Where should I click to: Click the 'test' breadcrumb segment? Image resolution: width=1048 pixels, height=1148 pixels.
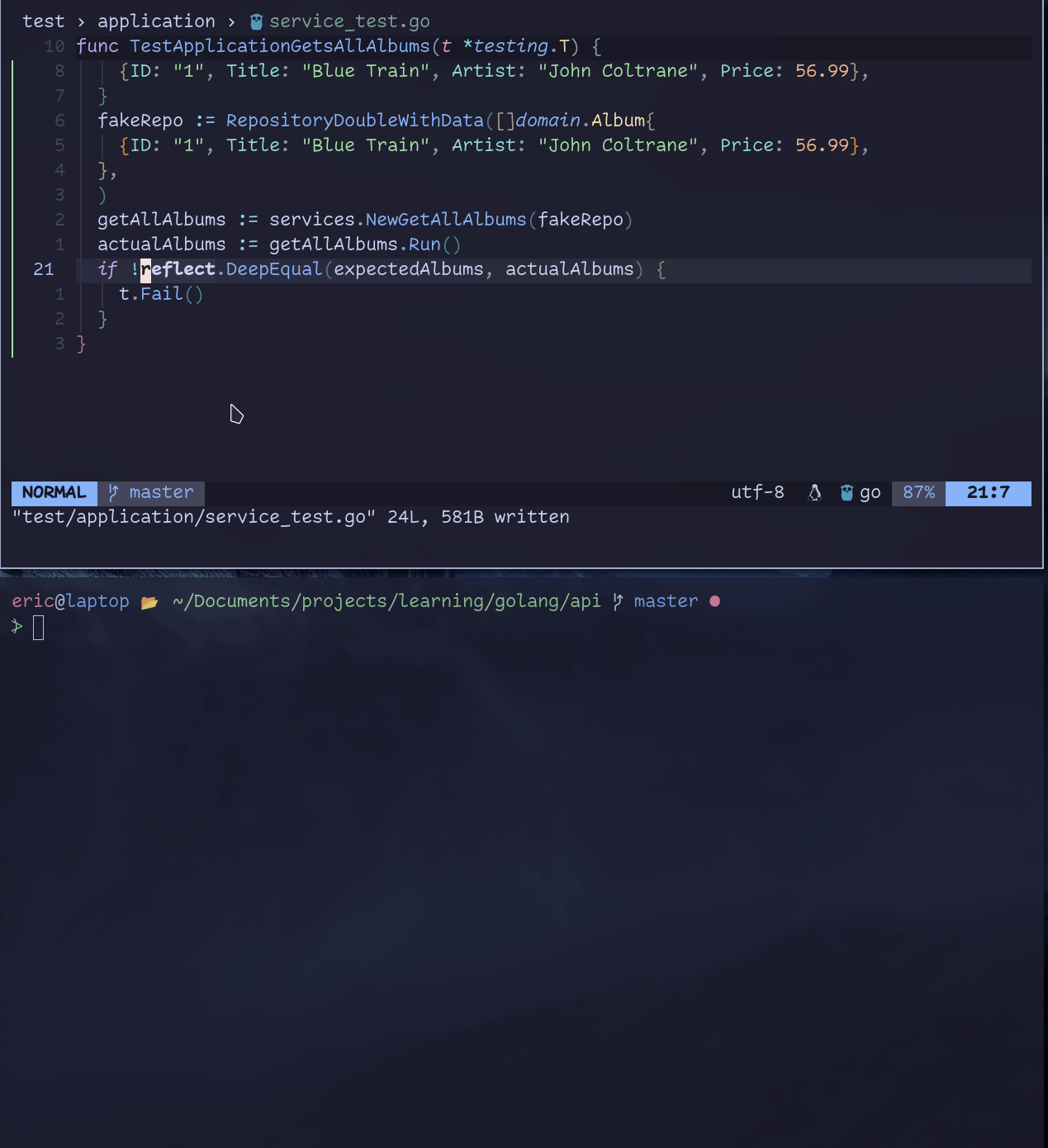[x=44, y=21]
